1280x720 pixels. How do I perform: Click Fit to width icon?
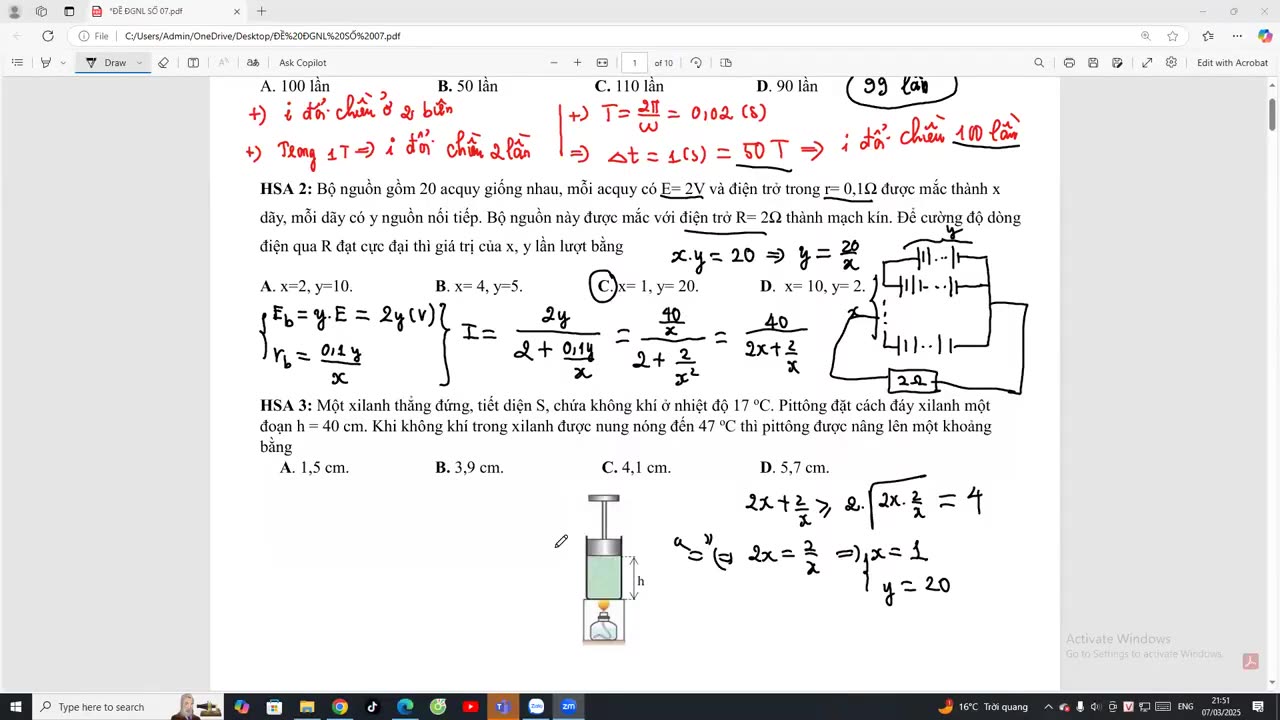click(x=602, y=62)
